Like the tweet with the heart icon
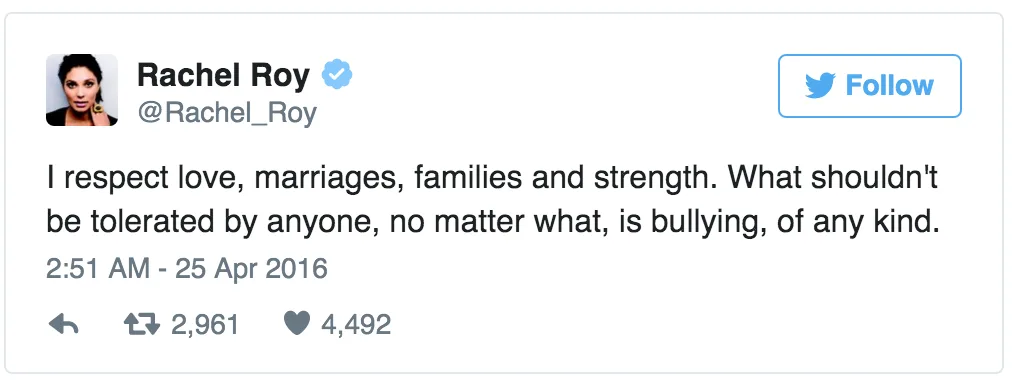 (x=297, y=324)
